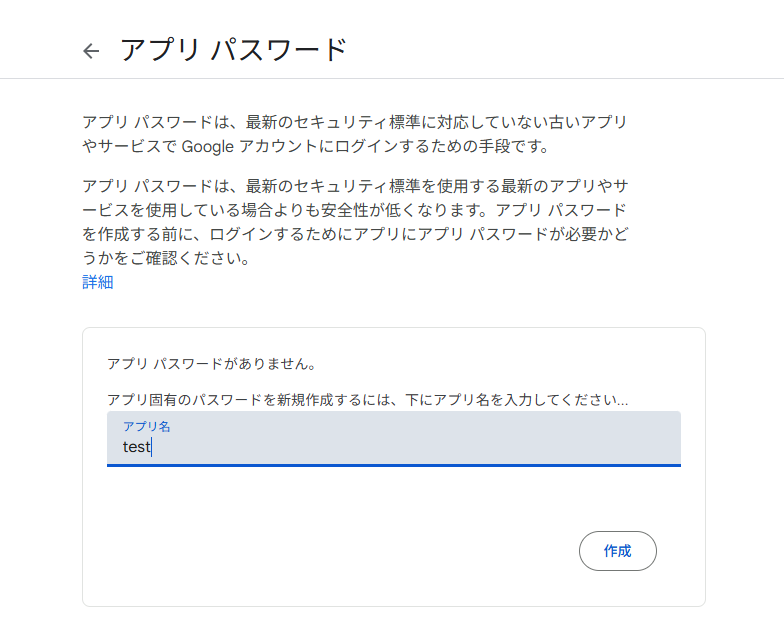This screenshot has width=784, height=635.
Task: Click the line ending うかをご確認ください。
Action: click(x=166, y=258)
